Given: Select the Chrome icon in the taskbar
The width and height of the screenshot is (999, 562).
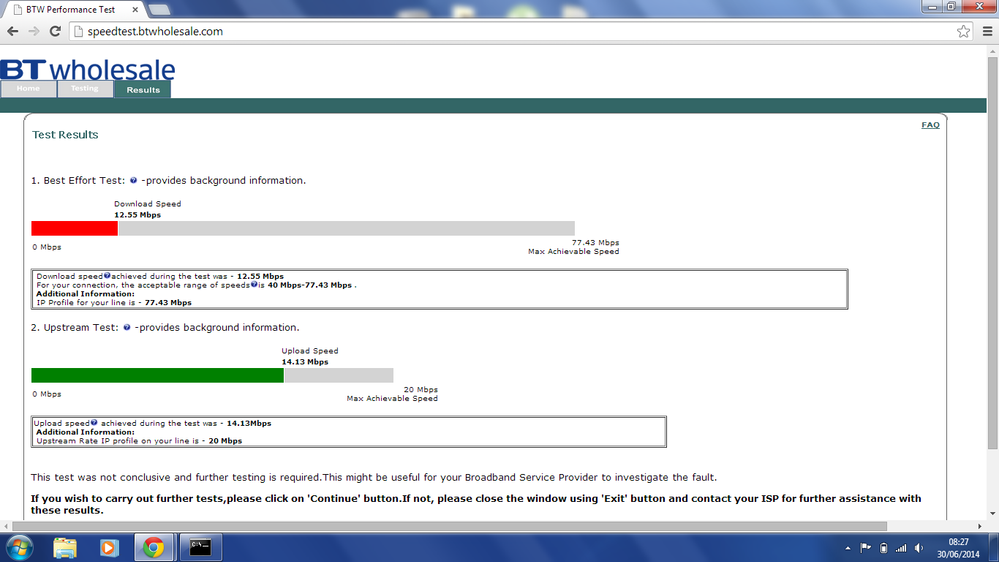Looking at the screenshot, I should point(153,547).
